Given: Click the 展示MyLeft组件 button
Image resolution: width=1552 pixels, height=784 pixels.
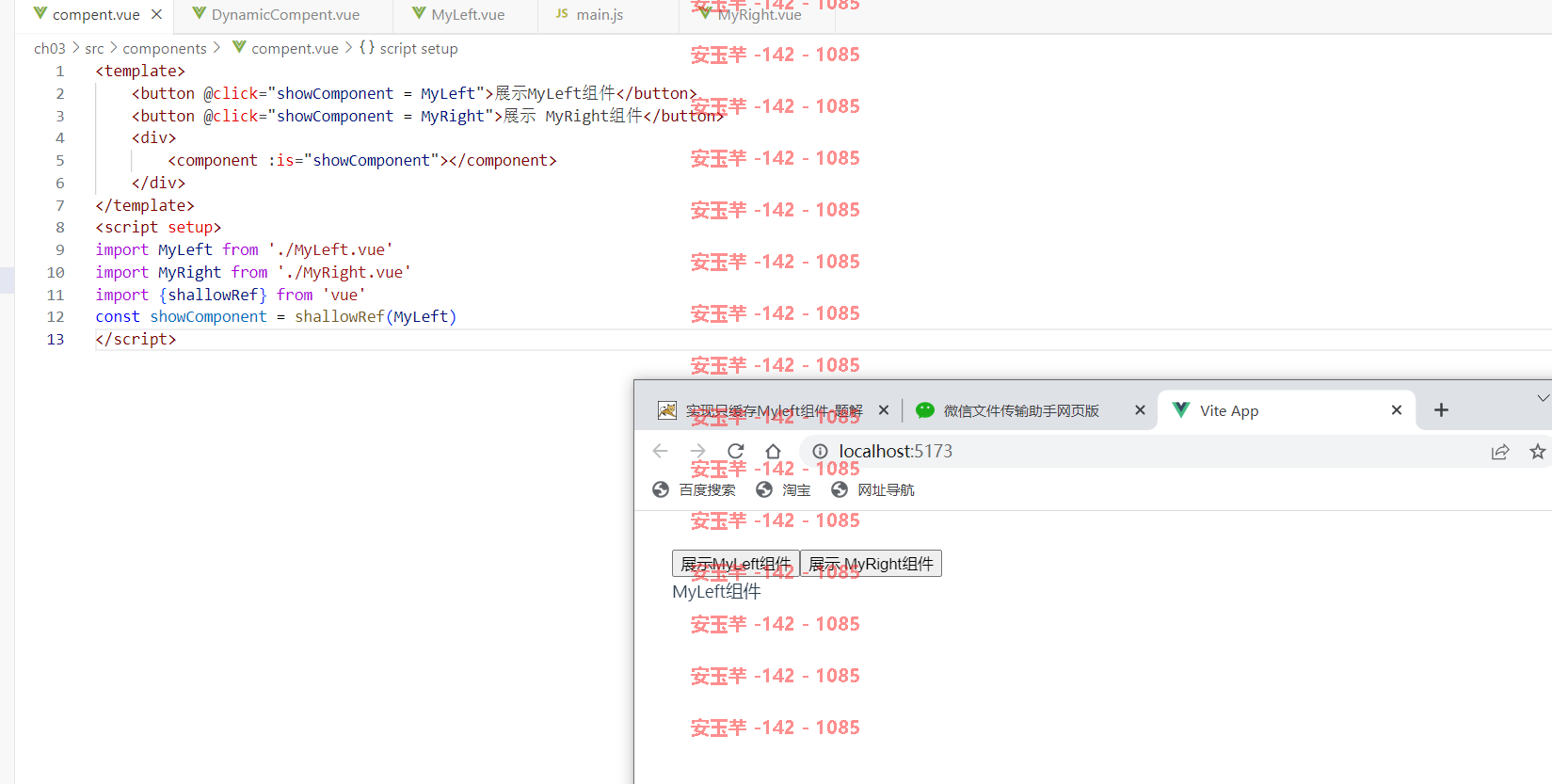Looking at the screenshot, I should (736, 564).
